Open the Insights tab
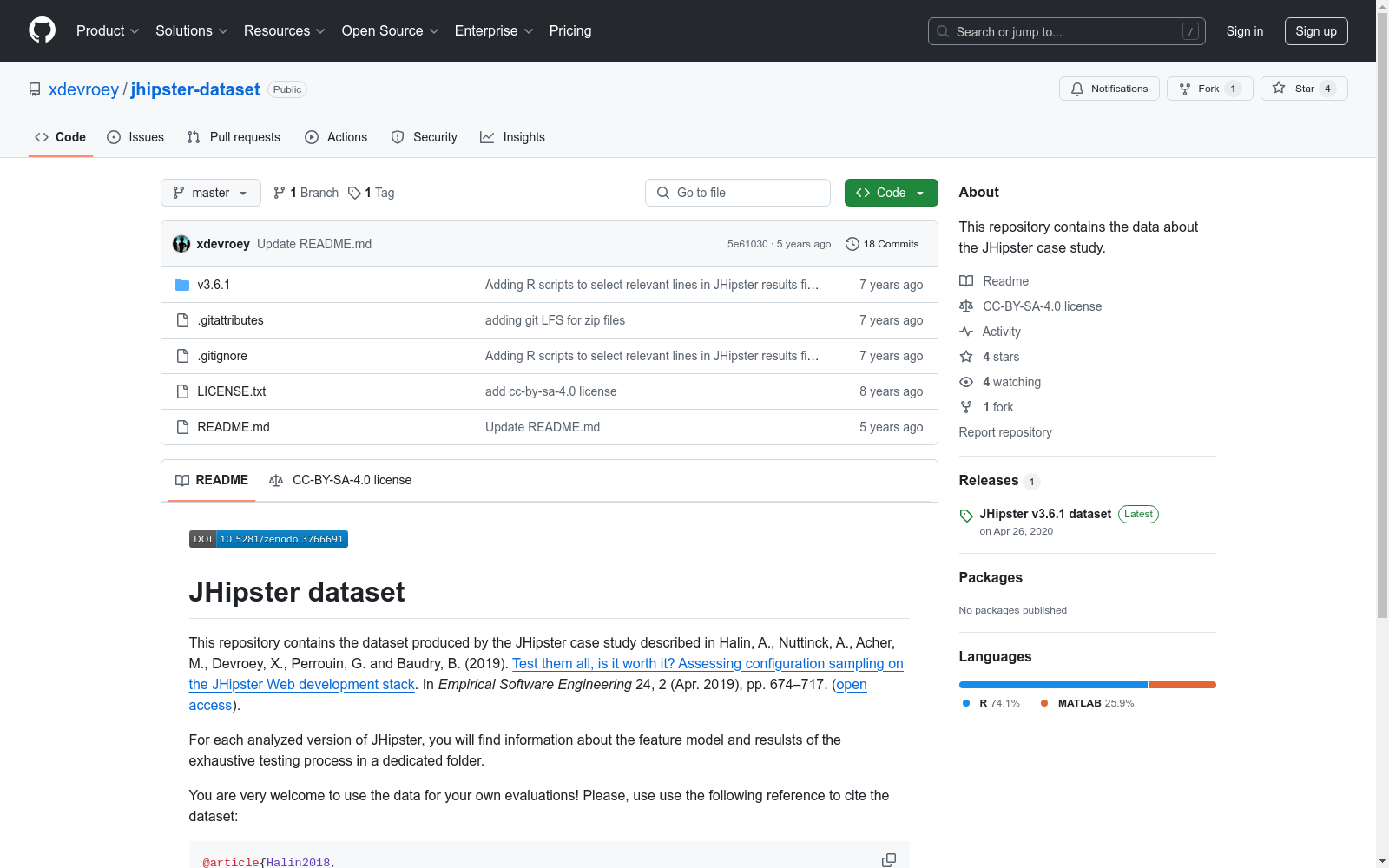1389x868 pixels. [513, 137]
